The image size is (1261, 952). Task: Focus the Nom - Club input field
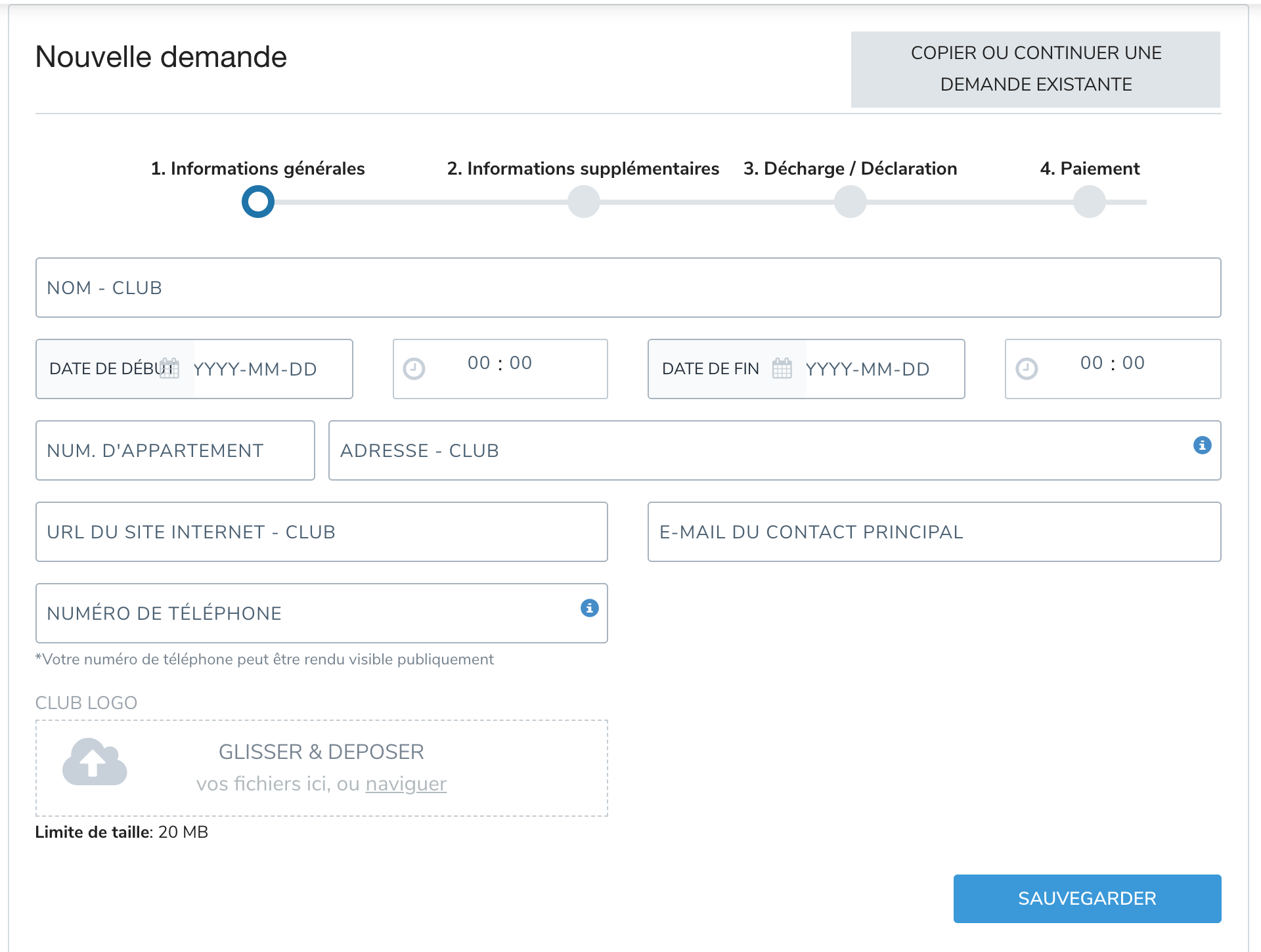[629, 288]
